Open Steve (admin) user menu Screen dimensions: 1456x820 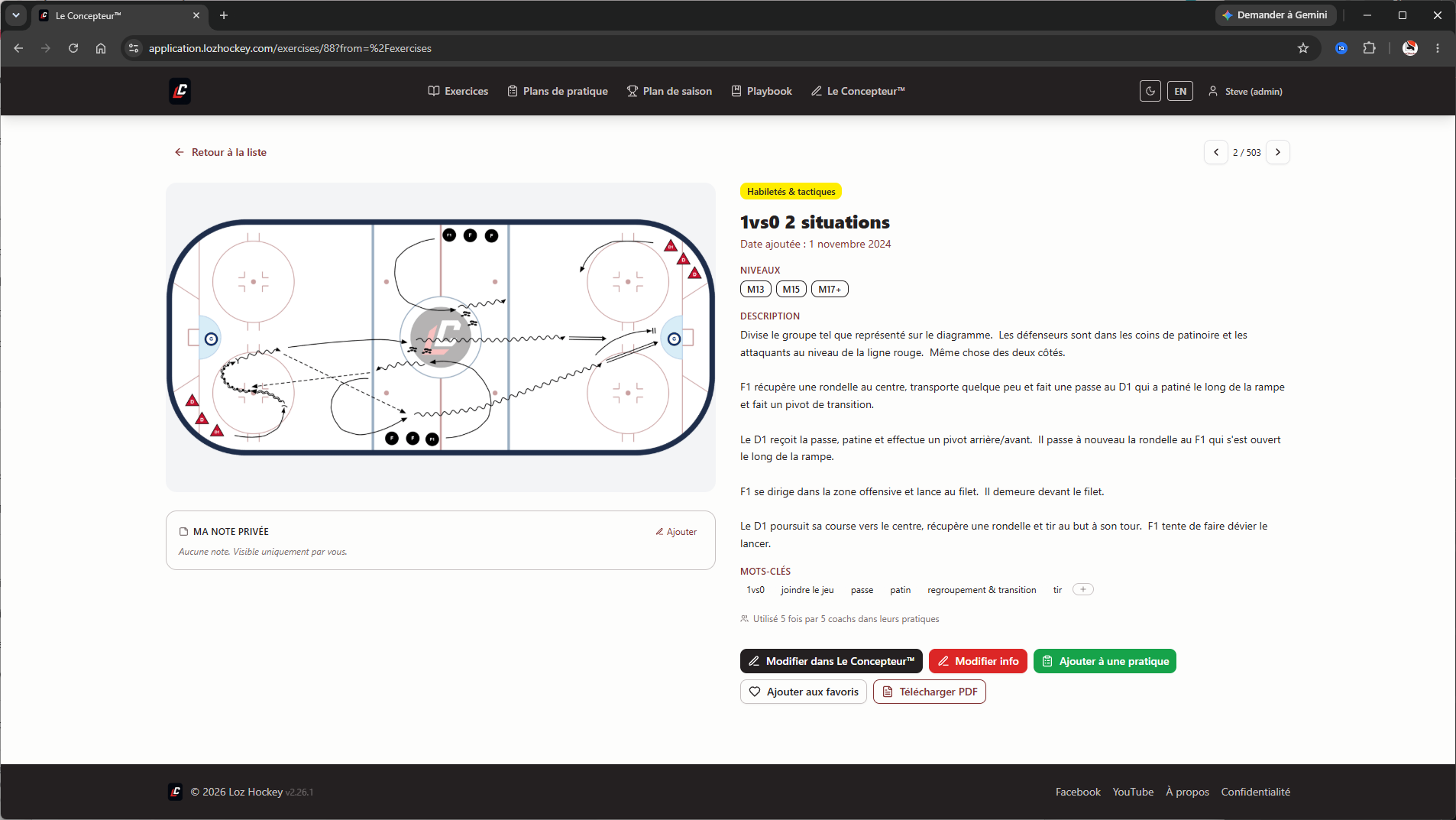[x=1245, y=91]
